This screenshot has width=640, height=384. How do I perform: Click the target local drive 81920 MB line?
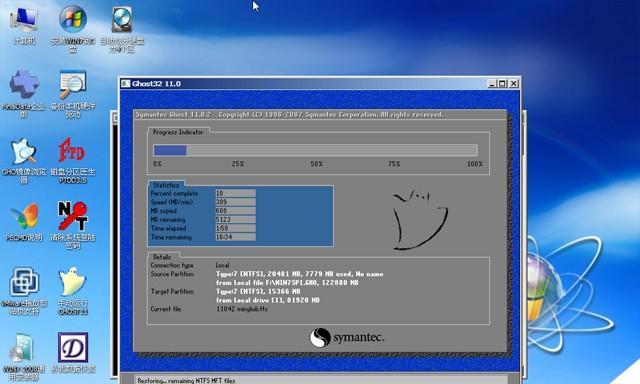click(x=268, y=300)
